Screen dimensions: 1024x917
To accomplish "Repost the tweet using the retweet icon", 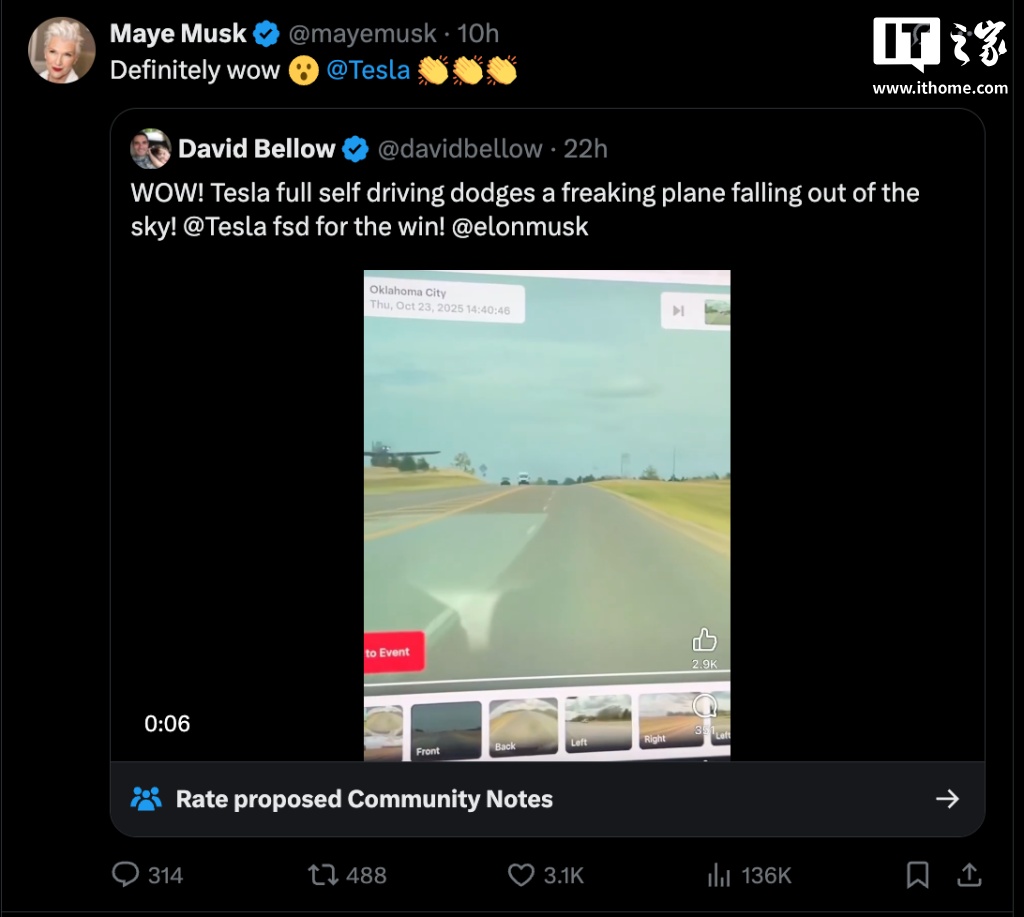I will click(x=322, y=875).
